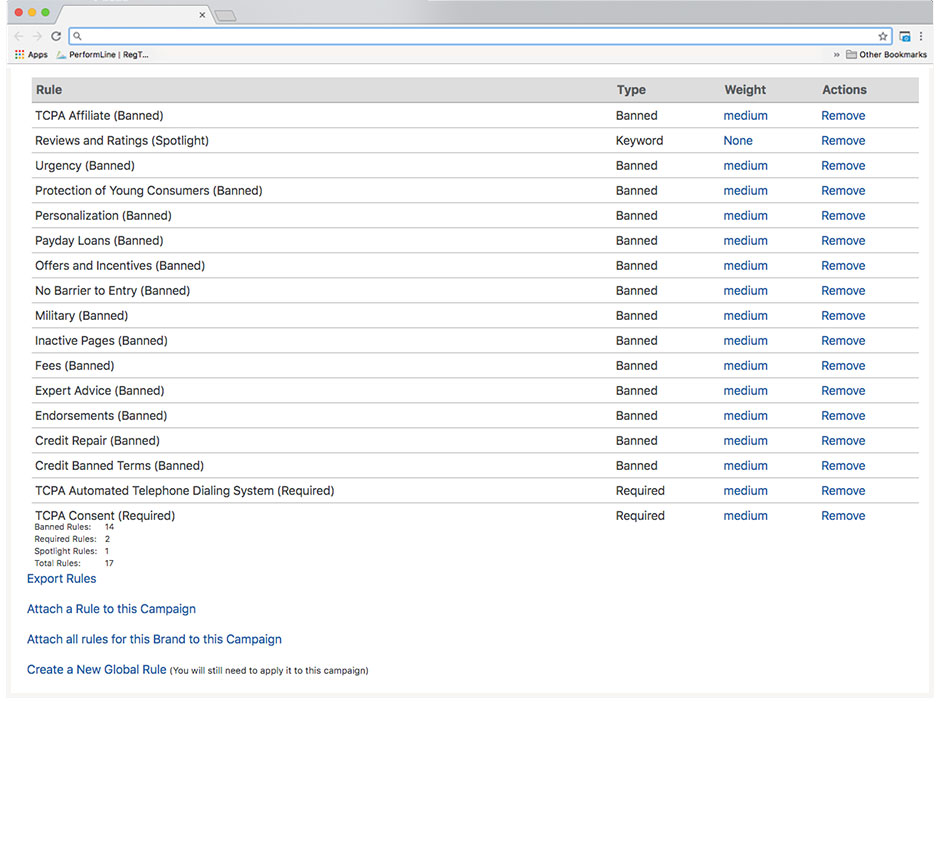Remove the Credit Repair (Banned) rule
Image resolution: width=940 pixels, height=863 pixels.
843,441
